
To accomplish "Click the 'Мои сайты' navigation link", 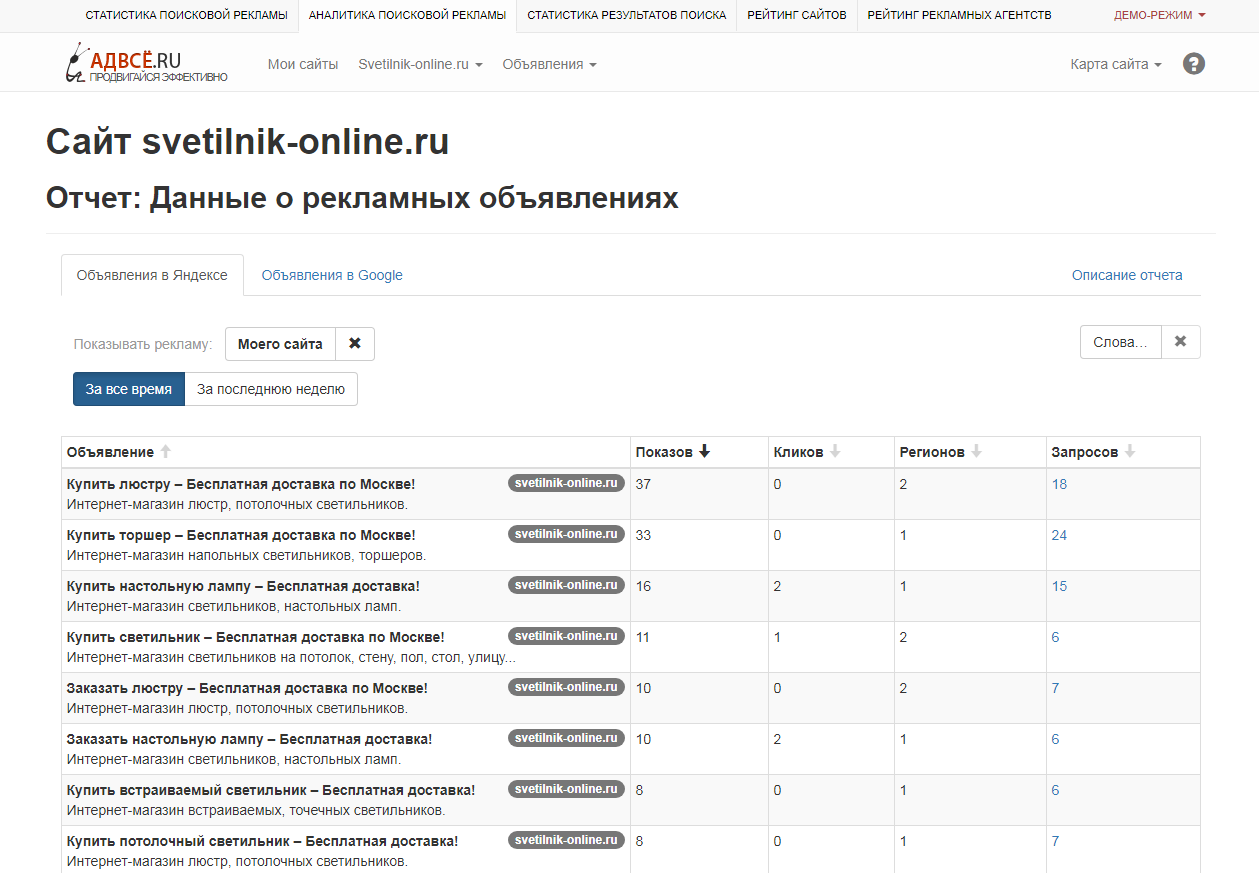I will (x=303, y=64).
